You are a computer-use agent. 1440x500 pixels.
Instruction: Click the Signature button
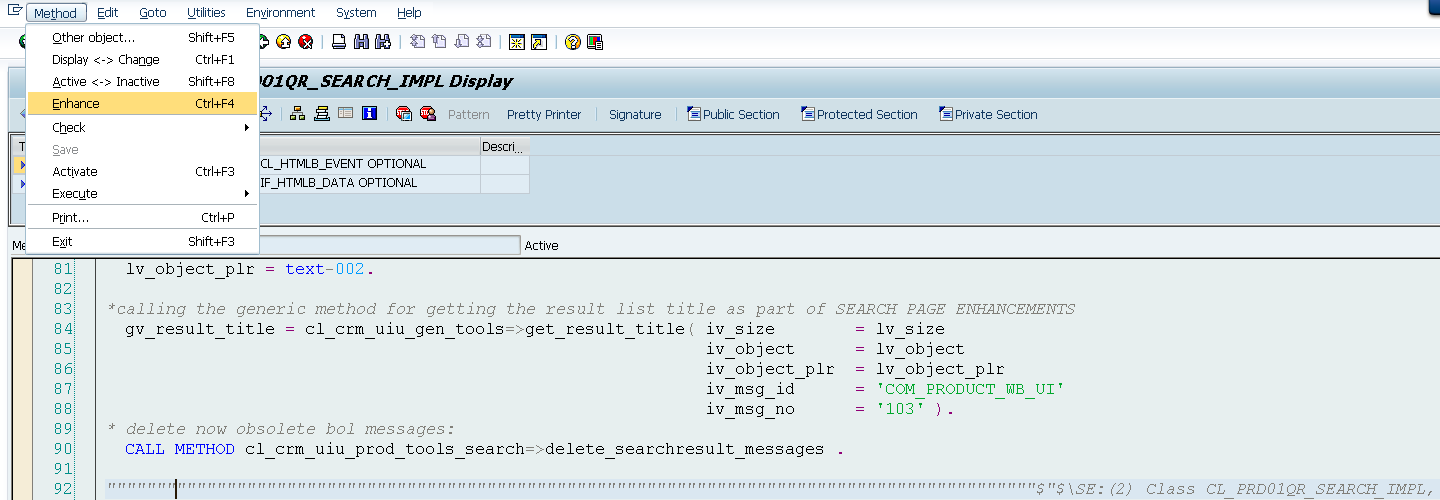pos(635,115)
